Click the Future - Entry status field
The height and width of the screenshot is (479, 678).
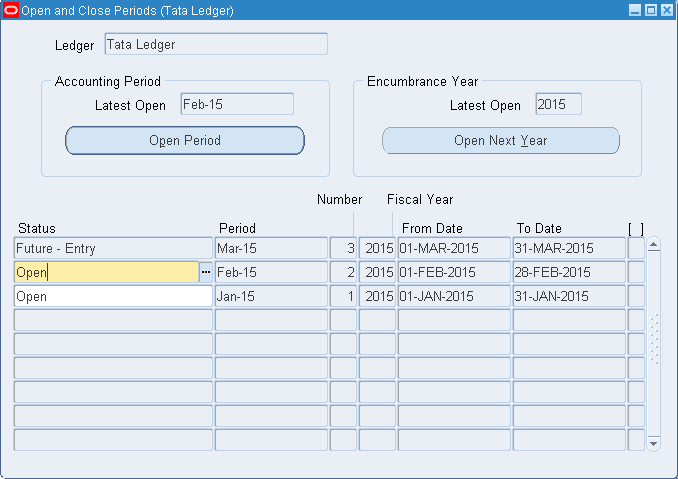[113, 248]
